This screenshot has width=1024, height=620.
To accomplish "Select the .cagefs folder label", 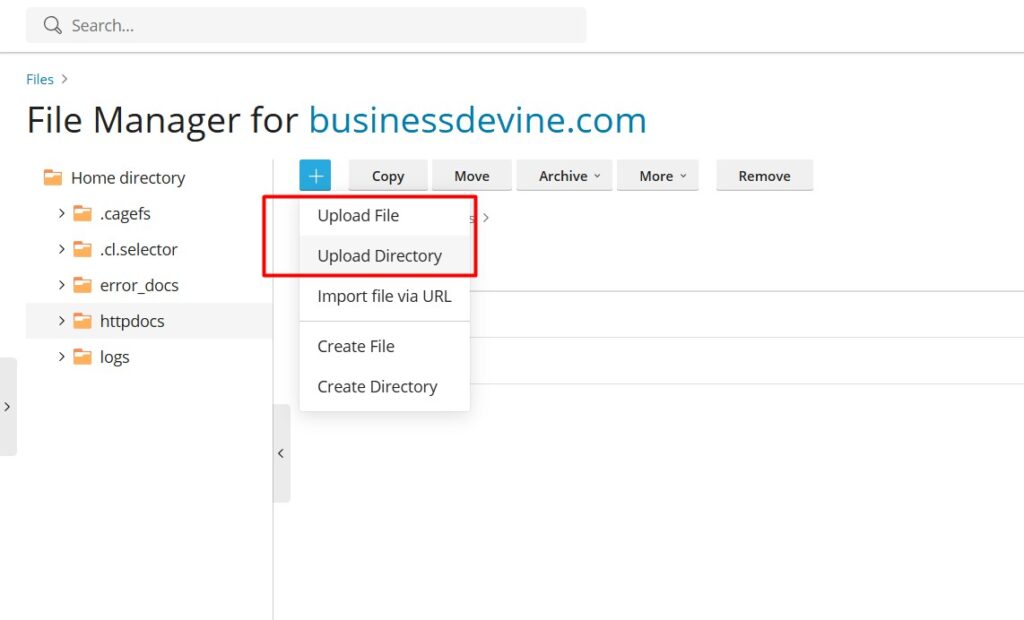I will (125, 214).
